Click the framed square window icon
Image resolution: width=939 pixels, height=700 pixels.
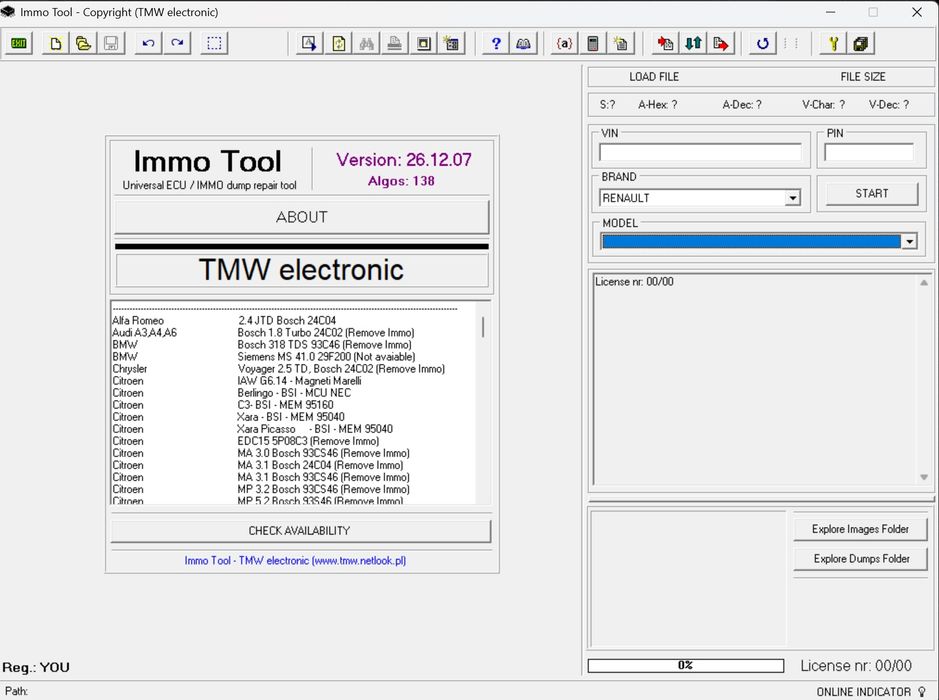pos(423,43)
